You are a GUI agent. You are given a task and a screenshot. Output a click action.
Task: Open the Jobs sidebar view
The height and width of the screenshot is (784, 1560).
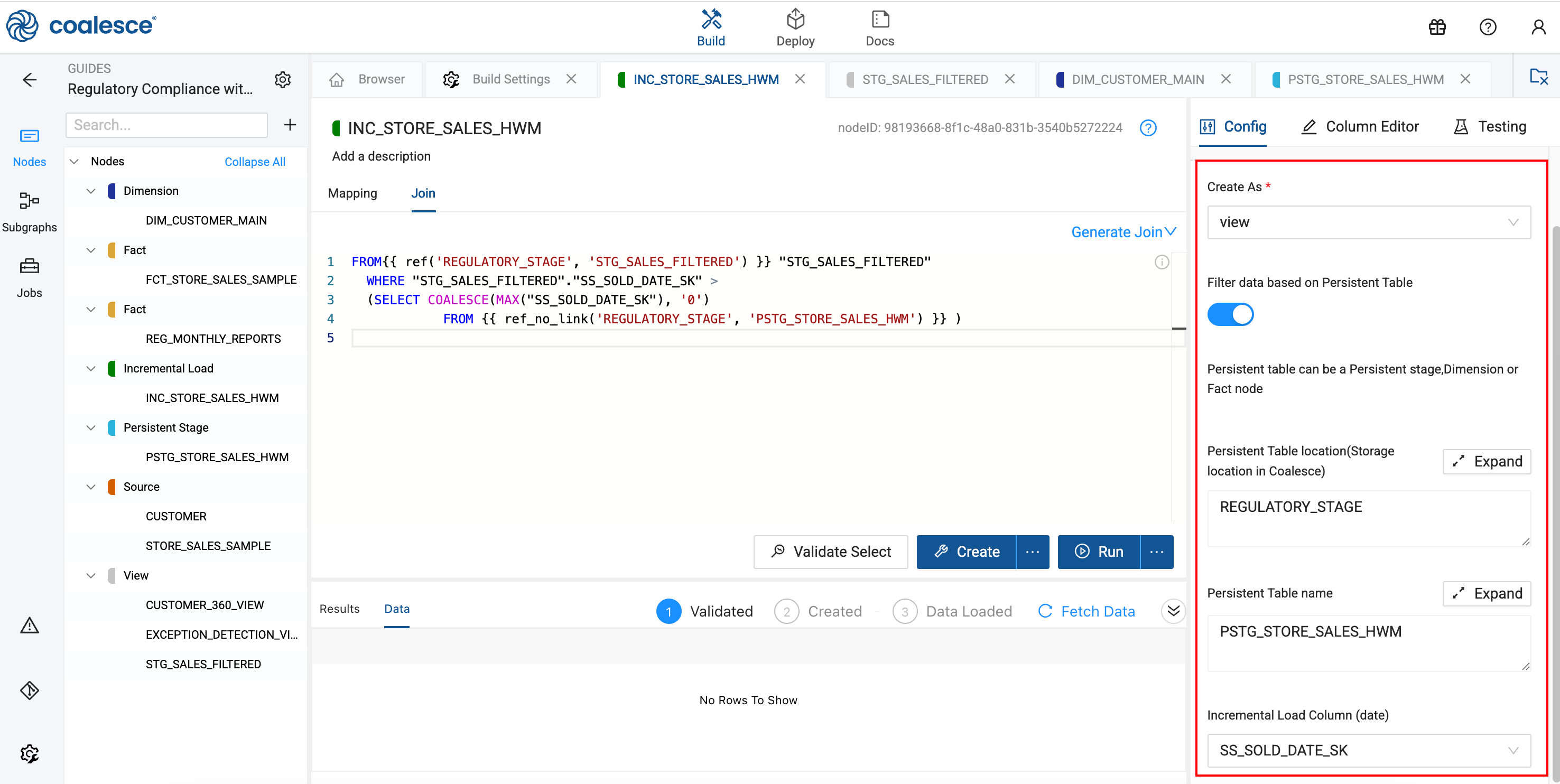click(x=29, y=278)
